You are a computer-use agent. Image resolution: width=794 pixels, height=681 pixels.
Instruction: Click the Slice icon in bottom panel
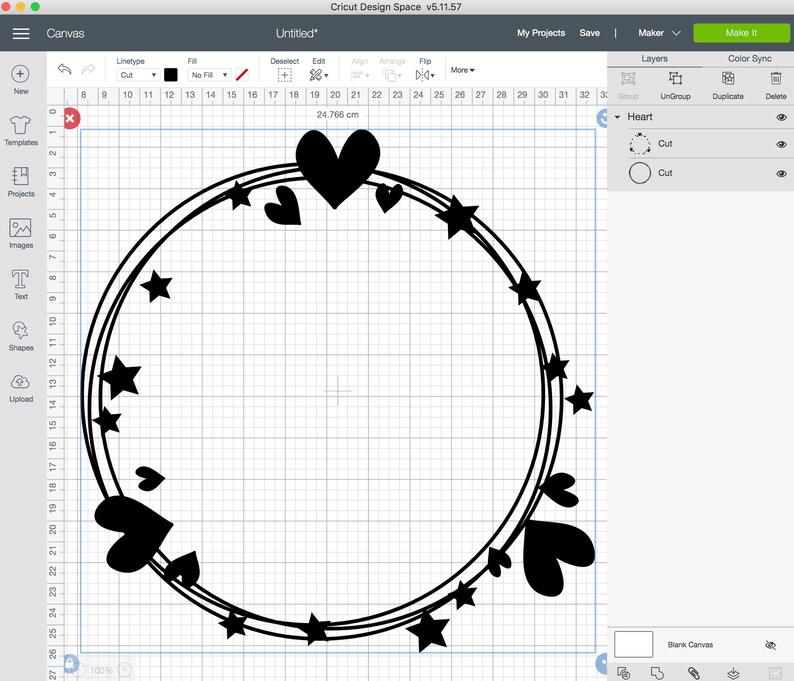tap(624, 673)
